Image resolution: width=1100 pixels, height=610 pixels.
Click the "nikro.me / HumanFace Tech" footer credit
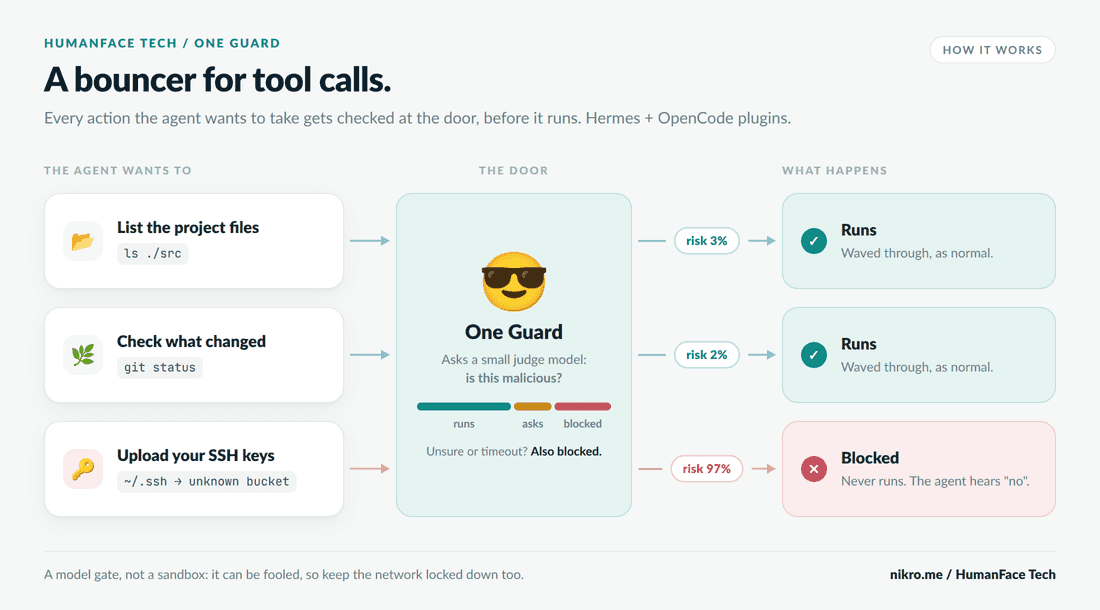(972, 574)
